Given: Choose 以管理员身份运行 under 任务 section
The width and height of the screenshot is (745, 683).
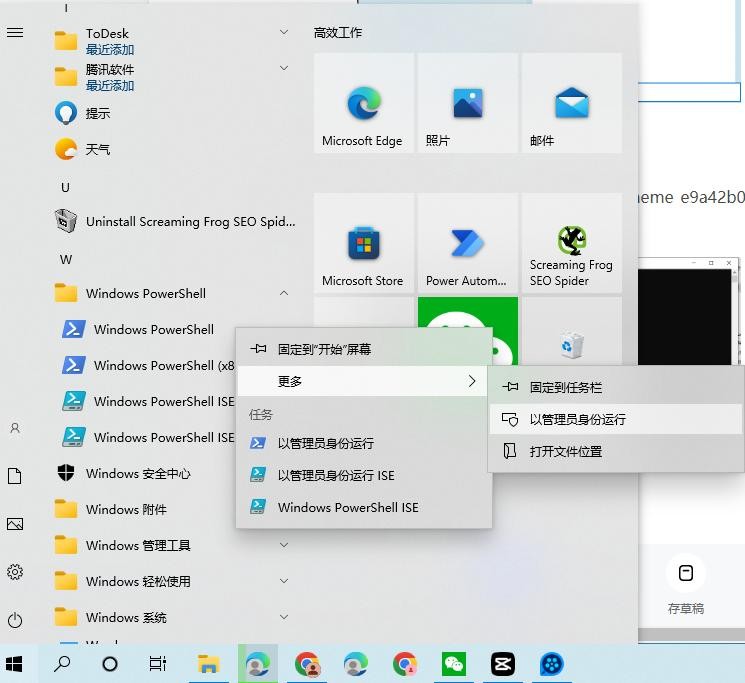Looking at the screenshot, I should coord(364,444).
